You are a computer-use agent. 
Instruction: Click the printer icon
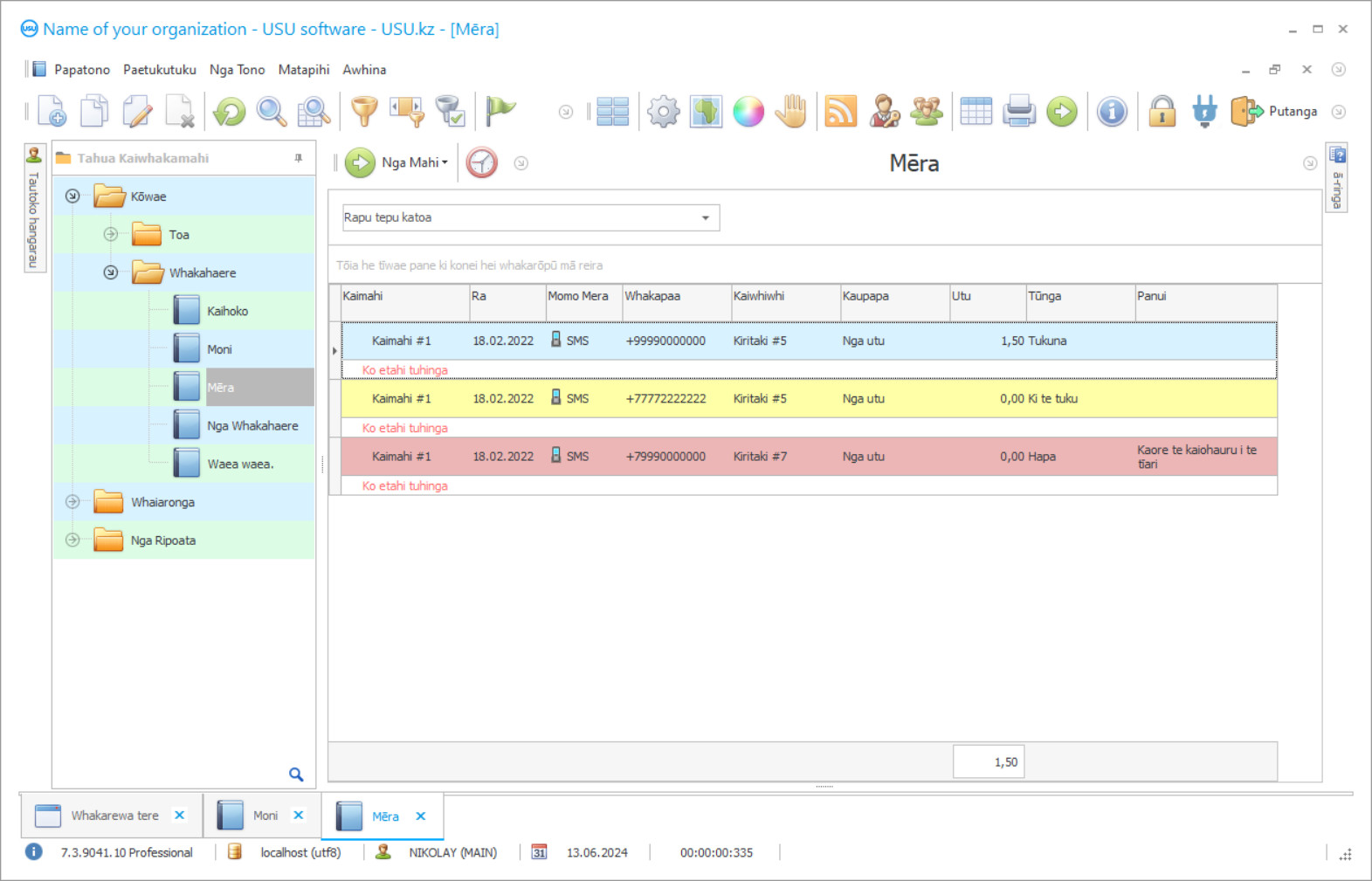pos(1019,112)
